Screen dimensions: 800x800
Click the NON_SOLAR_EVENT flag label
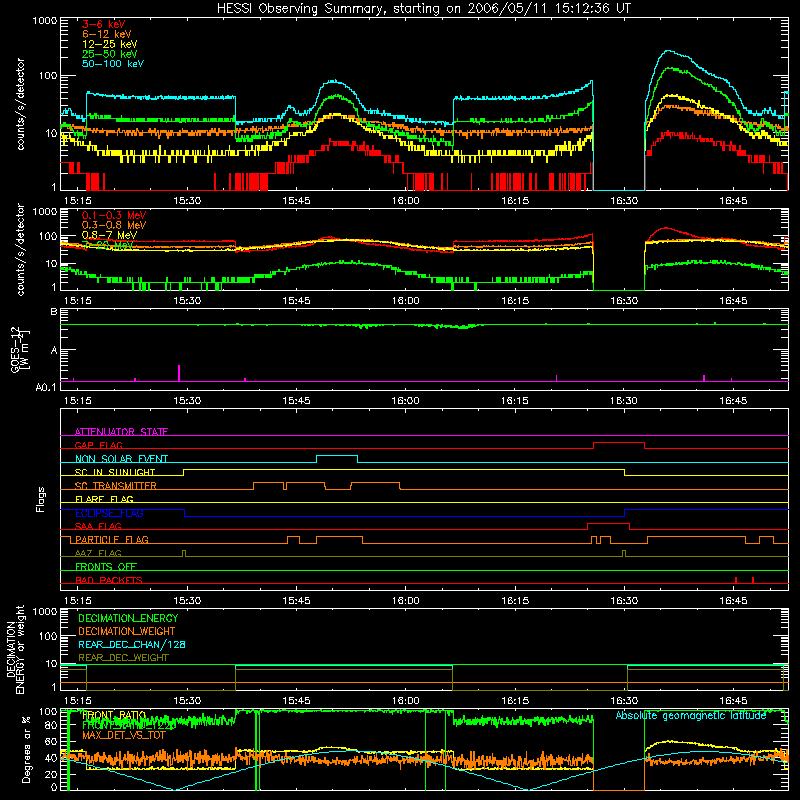121,459
